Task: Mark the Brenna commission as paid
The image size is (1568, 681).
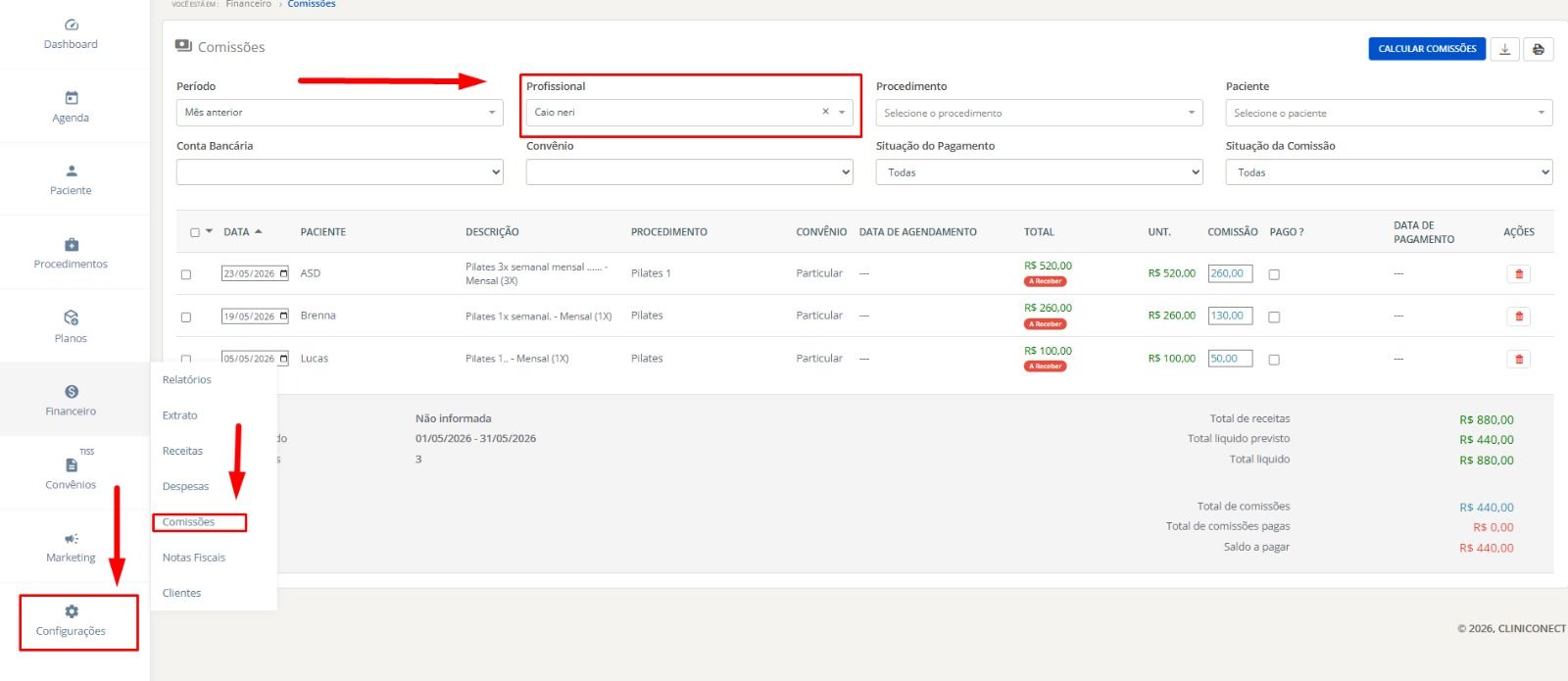Action: coord(1274,317)
